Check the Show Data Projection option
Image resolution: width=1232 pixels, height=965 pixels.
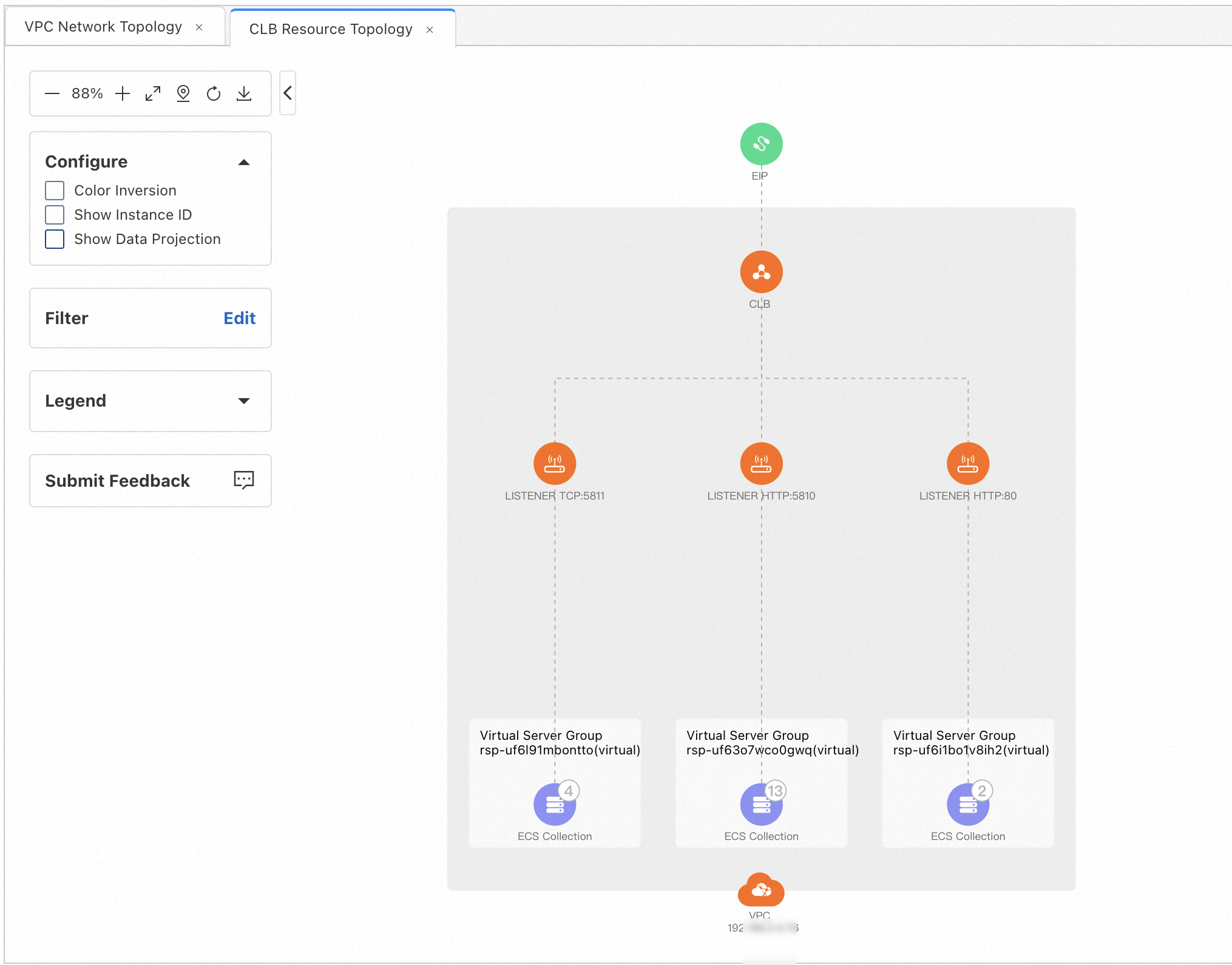pos(55,239)
